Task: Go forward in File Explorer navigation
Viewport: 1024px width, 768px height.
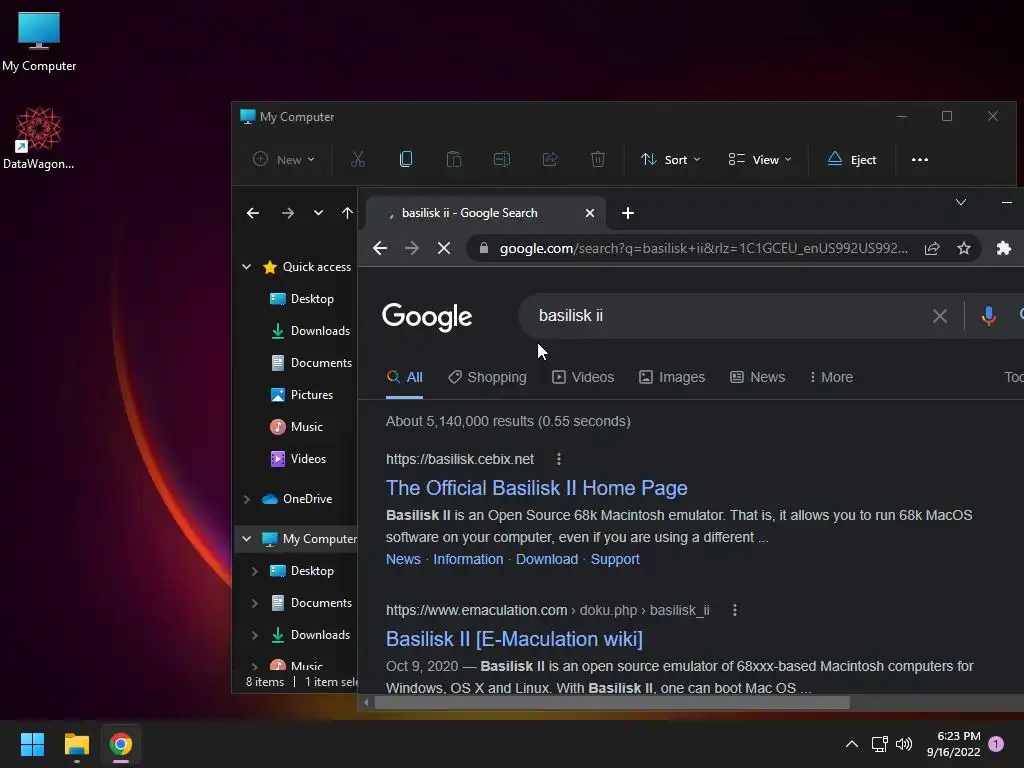Action: point(287,213)
